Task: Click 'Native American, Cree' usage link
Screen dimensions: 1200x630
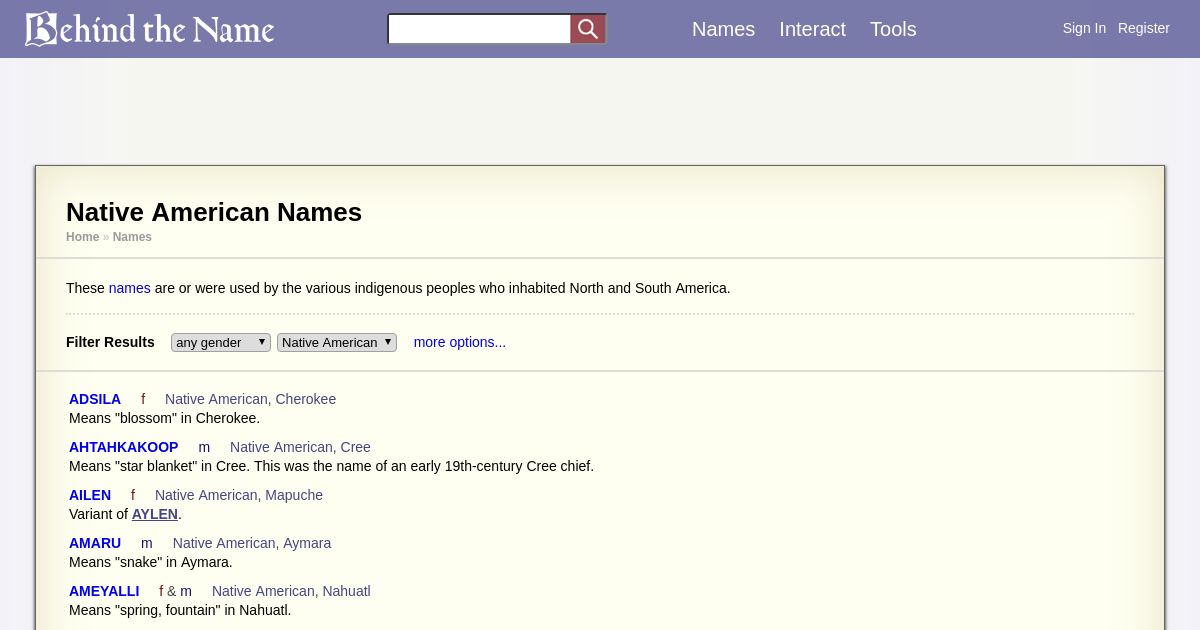Action: [300, 447]
